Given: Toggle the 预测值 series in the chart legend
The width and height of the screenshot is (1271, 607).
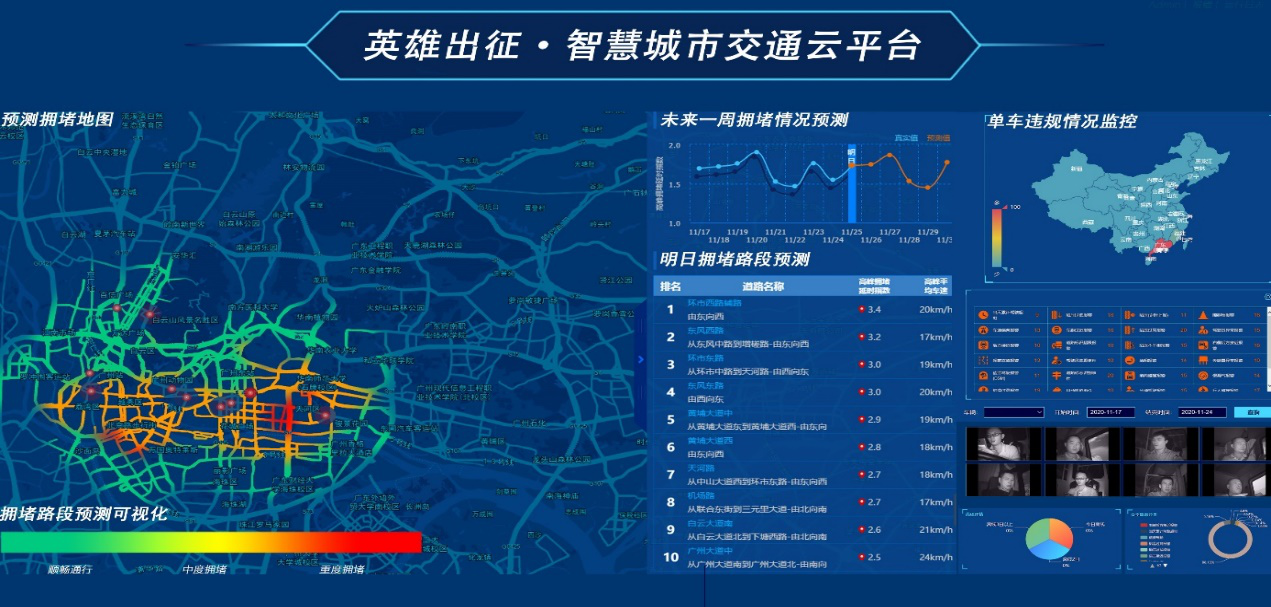Looking at the screenshot, I should tap(937, 138).
